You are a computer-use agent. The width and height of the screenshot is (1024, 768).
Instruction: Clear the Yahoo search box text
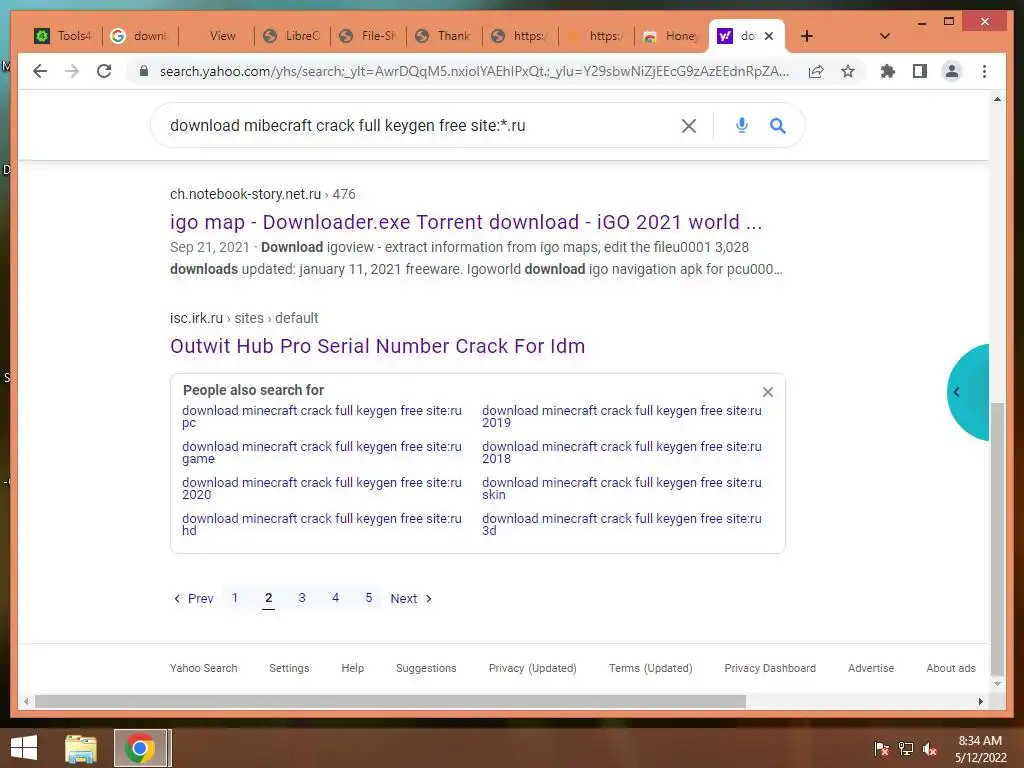(688, 125)
